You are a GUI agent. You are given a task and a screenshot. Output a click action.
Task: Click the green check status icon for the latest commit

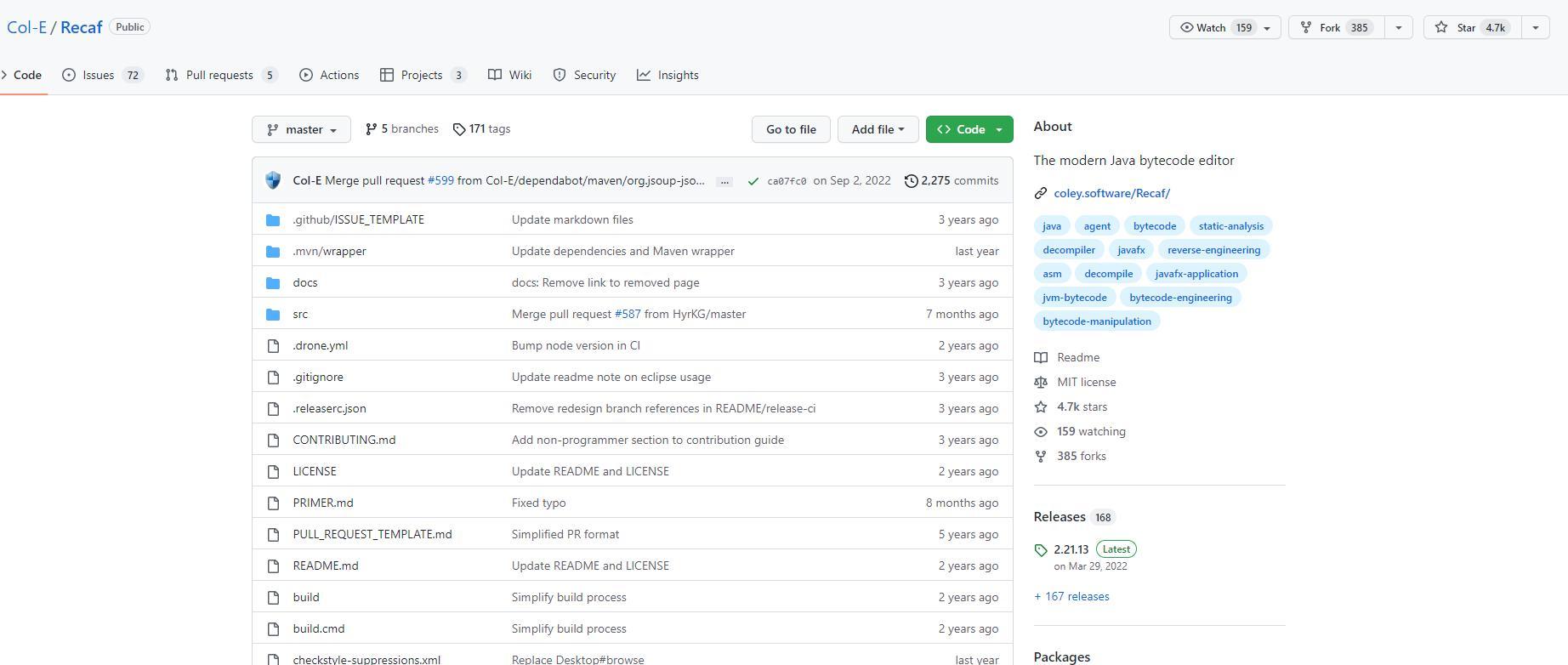coord(753,181)
